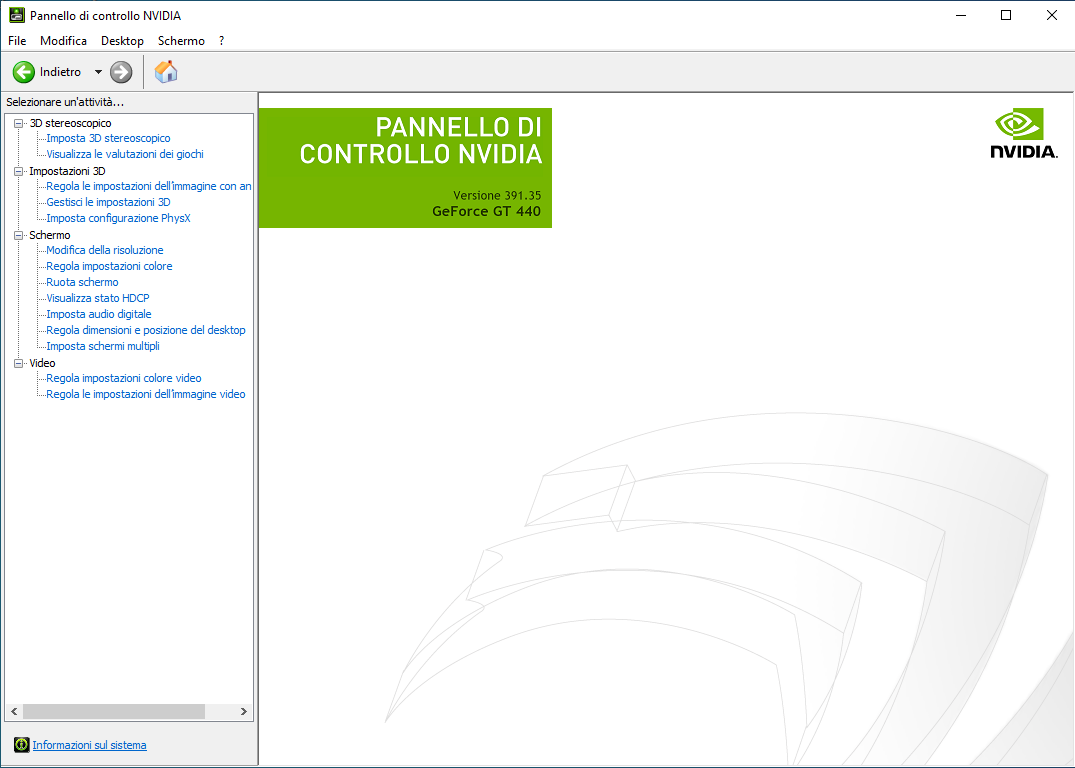The image size is (1075, 768).
Task: Open the ? help menu
Action: (221, 41)
